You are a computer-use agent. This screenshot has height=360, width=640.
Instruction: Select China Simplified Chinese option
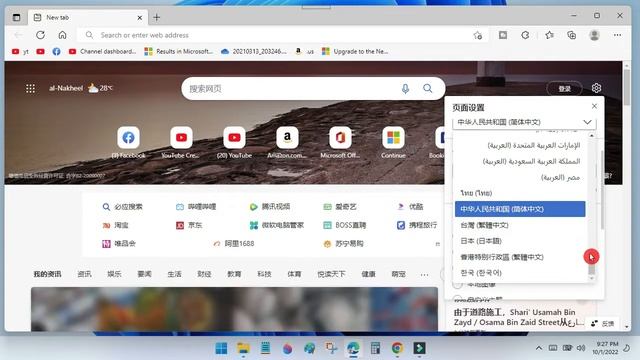pyautogui.click(x=520, y=209)
